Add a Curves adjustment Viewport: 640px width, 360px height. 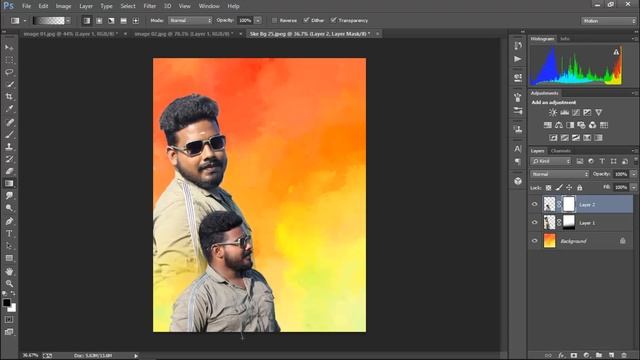tap(576, 112)
